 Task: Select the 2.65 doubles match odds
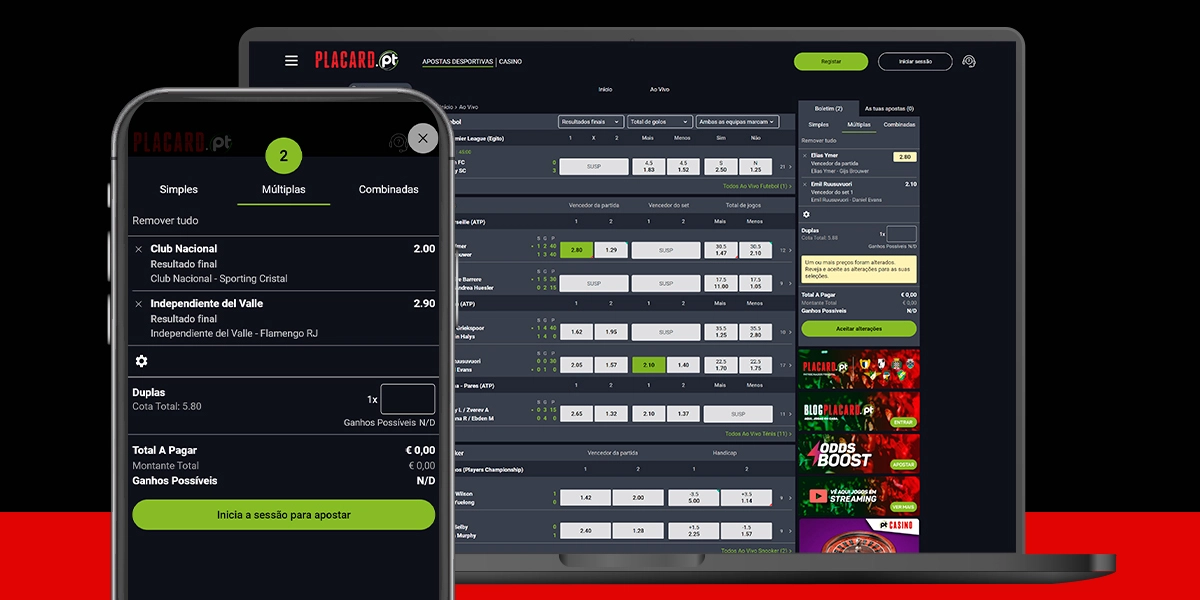click(x=576, y=413)
